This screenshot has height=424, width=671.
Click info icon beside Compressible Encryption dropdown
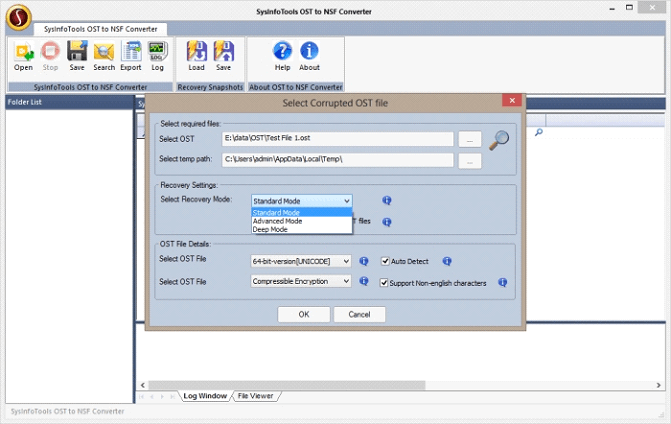364,281
